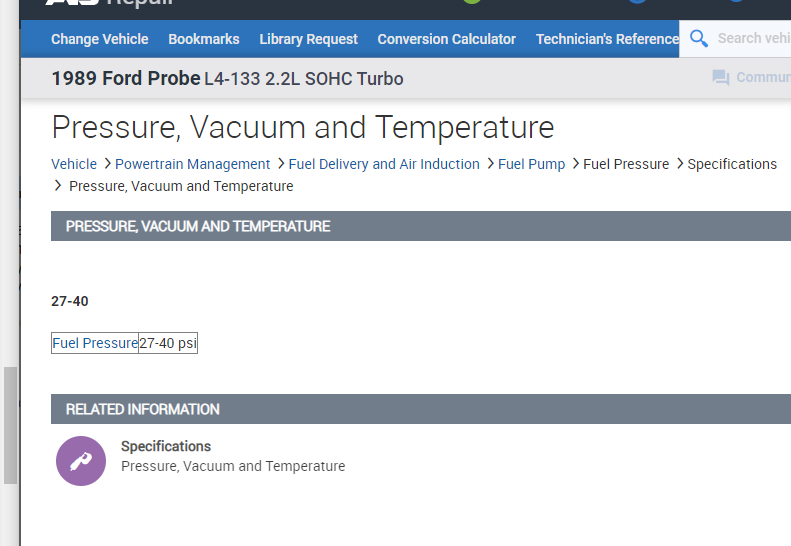The height and width of the screenshot is (546, 791).
Task: Click the Fuel Pump breadcrumb link
Action: point(531,164)
